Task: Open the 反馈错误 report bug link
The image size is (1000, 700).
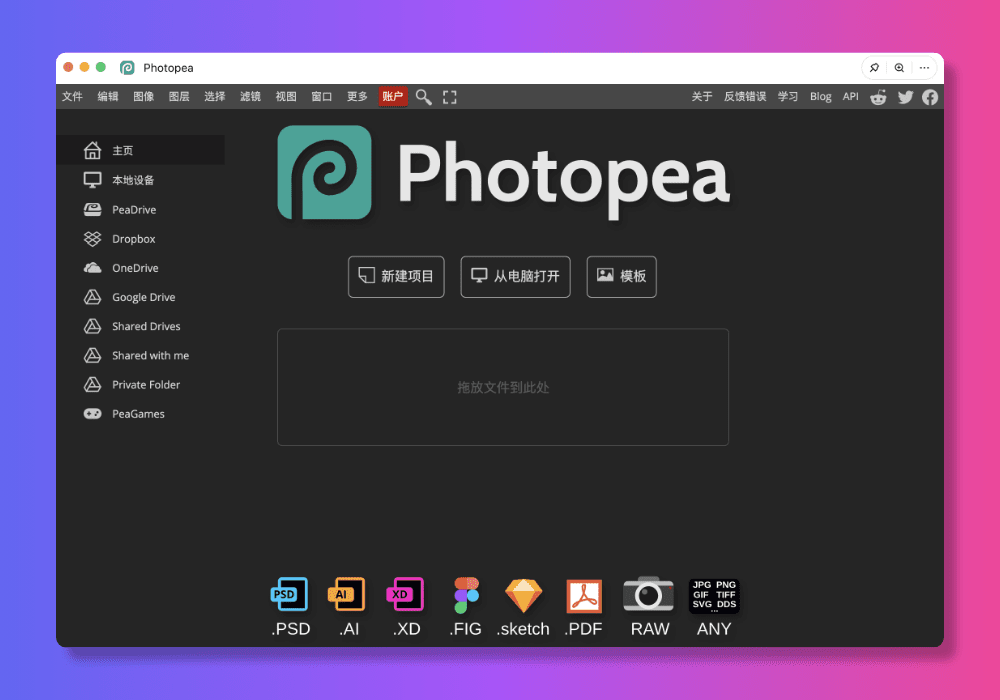Action: pyautogui.click(x=745, y=96)
